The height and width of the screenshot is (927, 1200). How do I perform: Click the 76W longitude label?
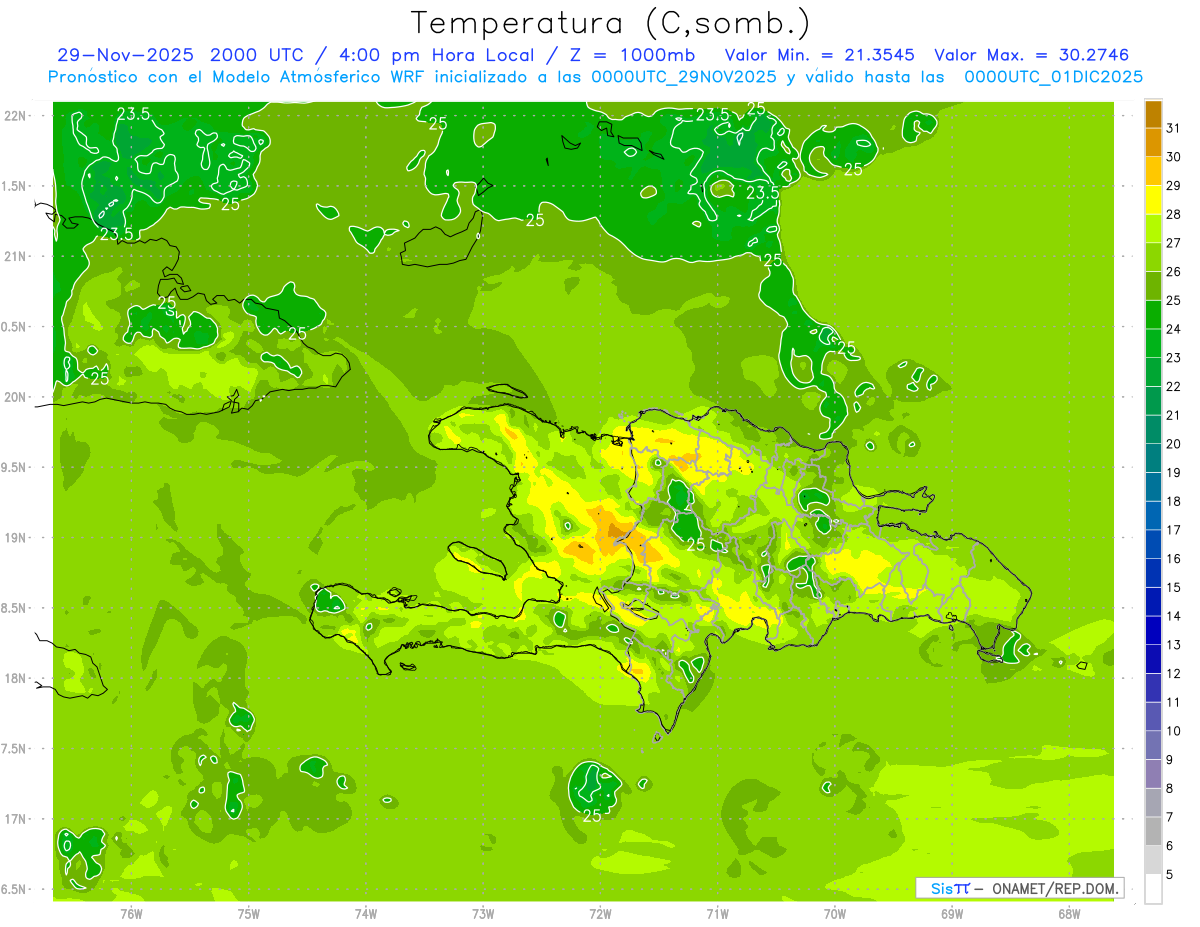tap(131, 914)
